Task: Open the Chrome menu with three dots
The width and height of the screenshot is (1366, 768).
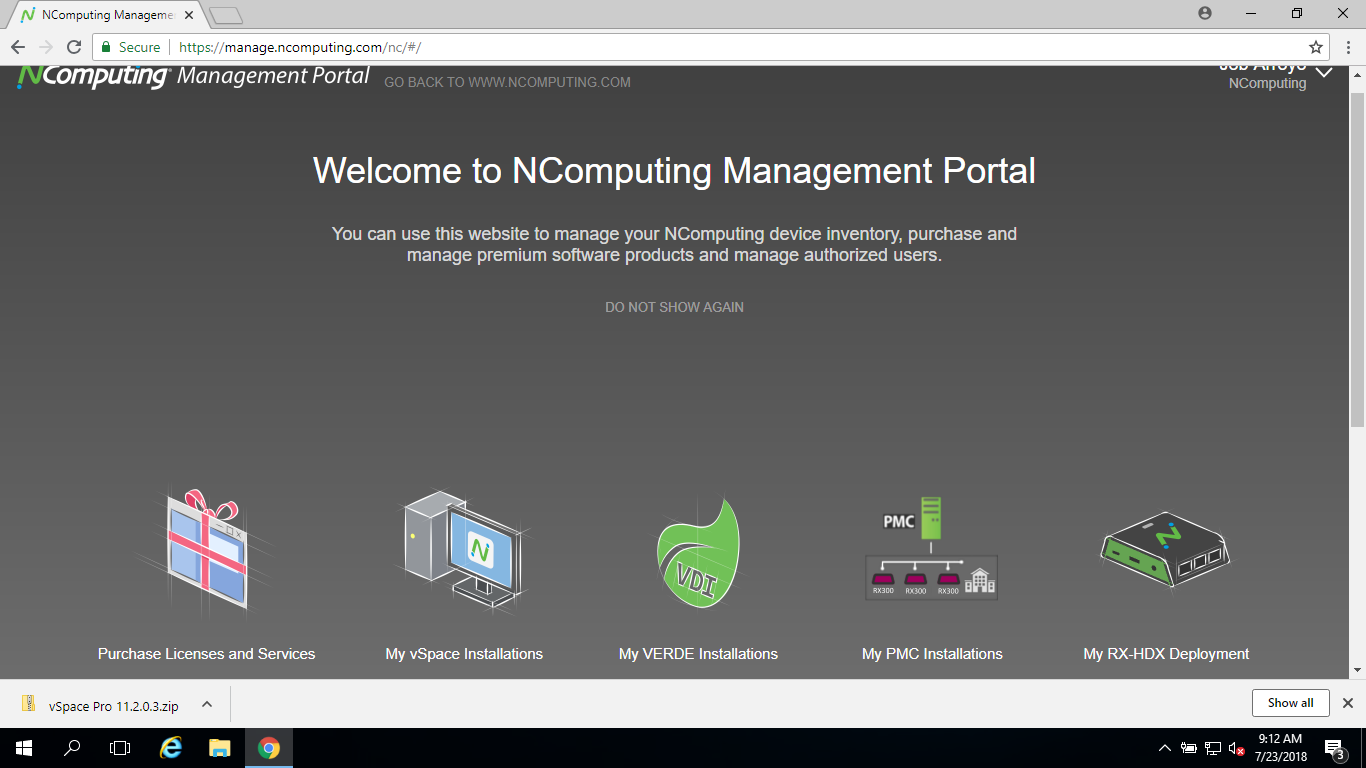Action: click(1347, 47)
